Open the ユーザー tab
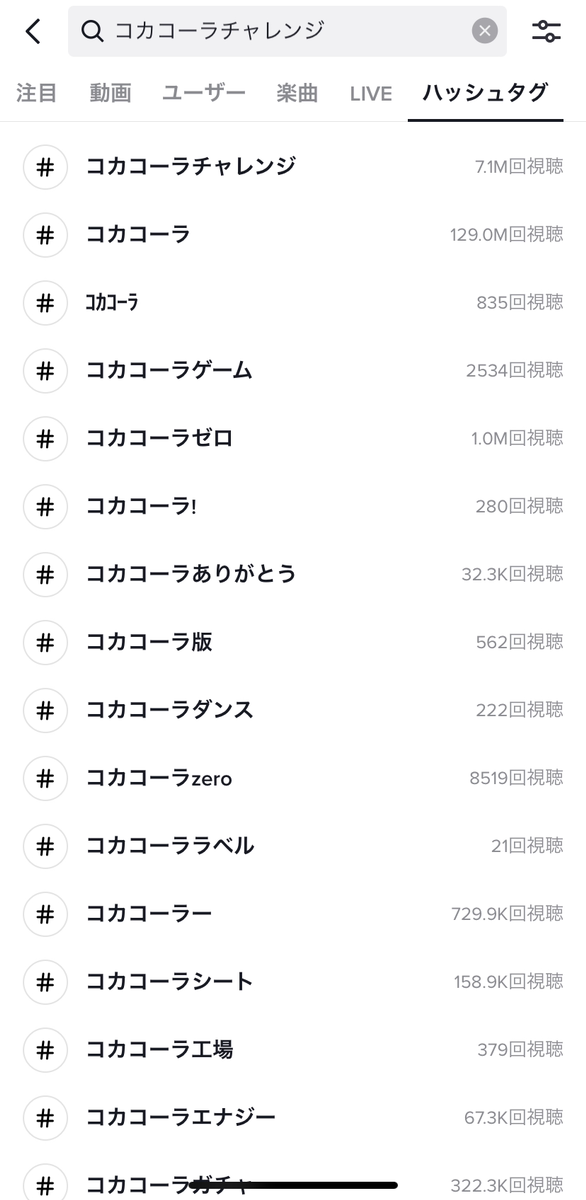The height and width of the screenshot is (1200, 586). pyautogui.click(x=204, y=93)
